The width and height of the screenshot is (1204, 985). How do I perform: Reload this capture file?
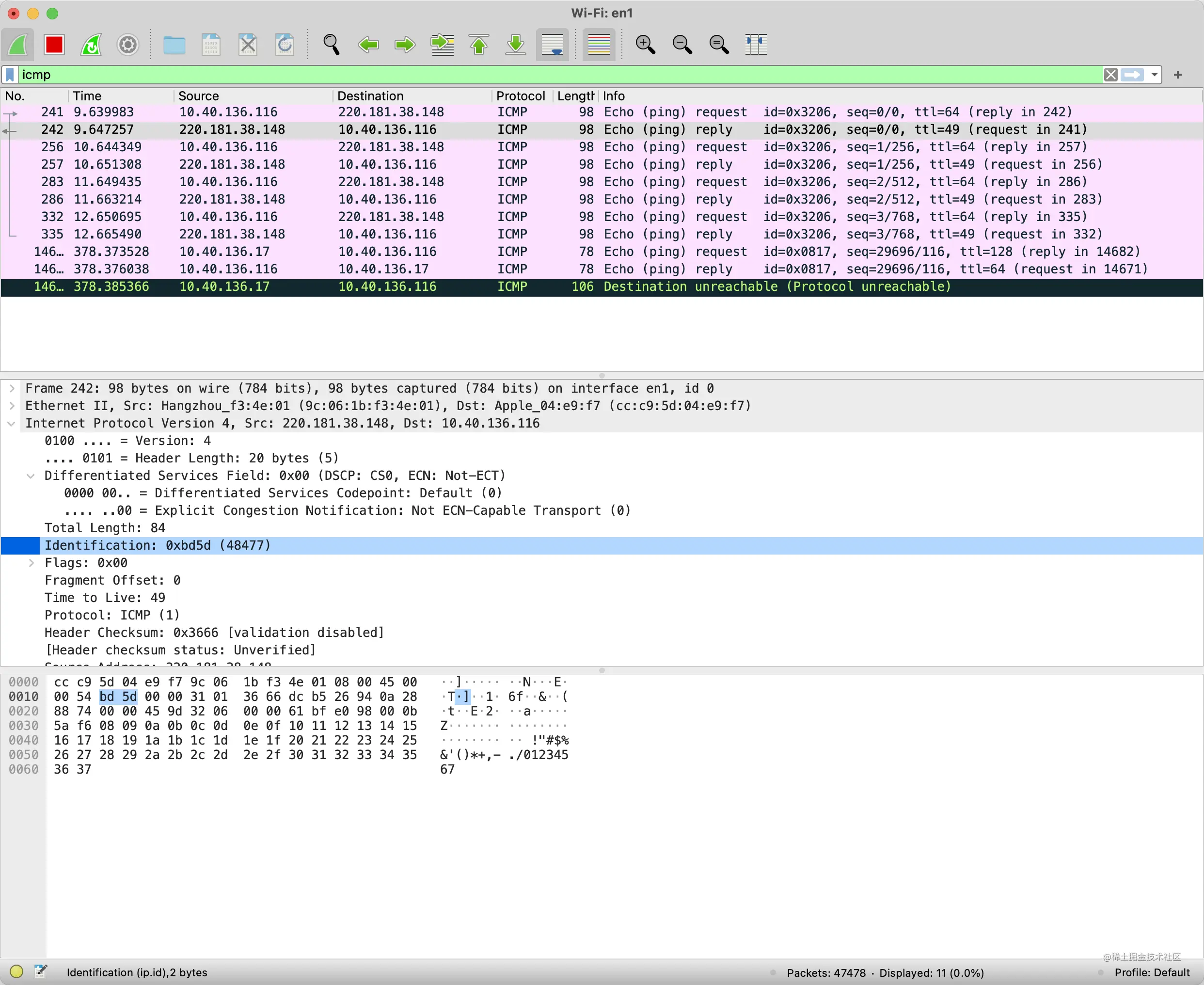pyautogui.click(x=285, y=44)
